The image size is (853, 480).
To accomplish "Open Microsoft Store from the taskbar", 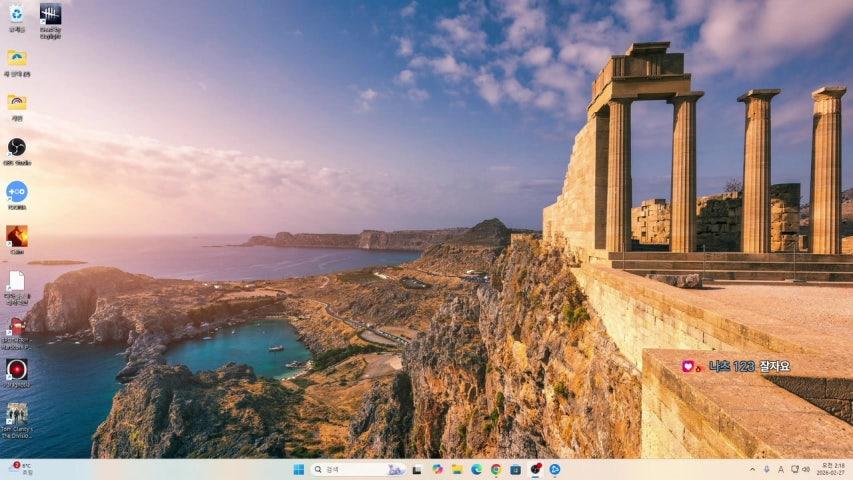I will point(515,469).
